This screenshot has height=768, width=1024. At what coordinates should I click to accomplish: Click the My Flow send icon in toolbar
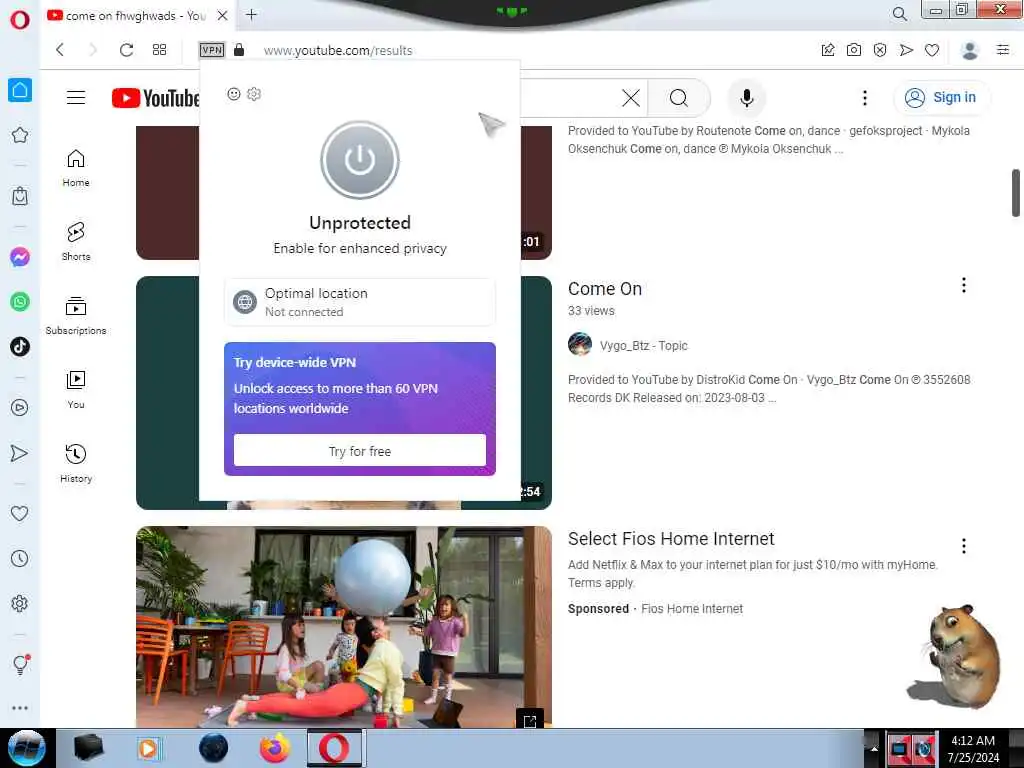click(906, 50)
